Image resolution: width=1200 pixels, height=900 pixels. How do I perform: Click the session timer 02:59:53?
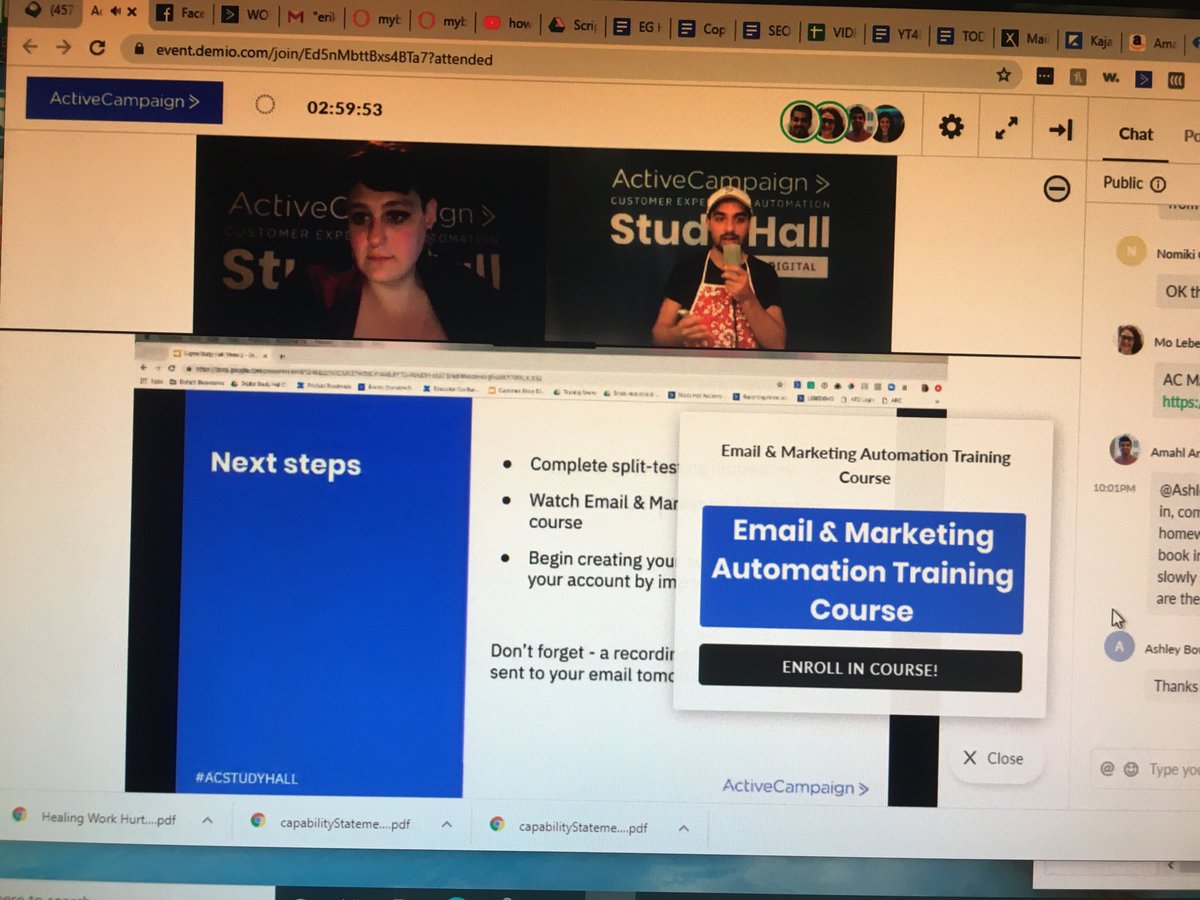click(x=344, y=108)
